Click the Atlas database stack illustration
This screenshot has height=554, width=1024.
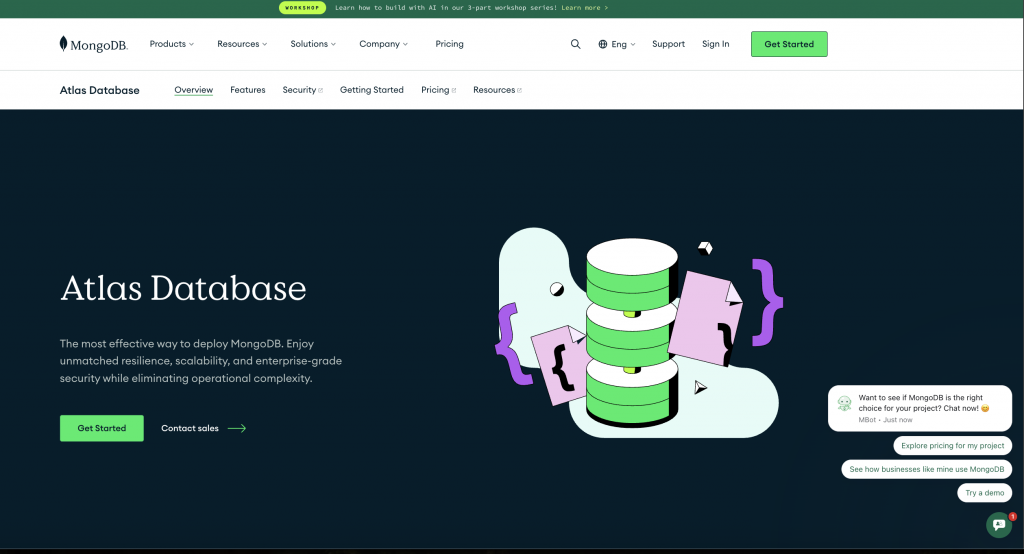click(x=631, y=331)
